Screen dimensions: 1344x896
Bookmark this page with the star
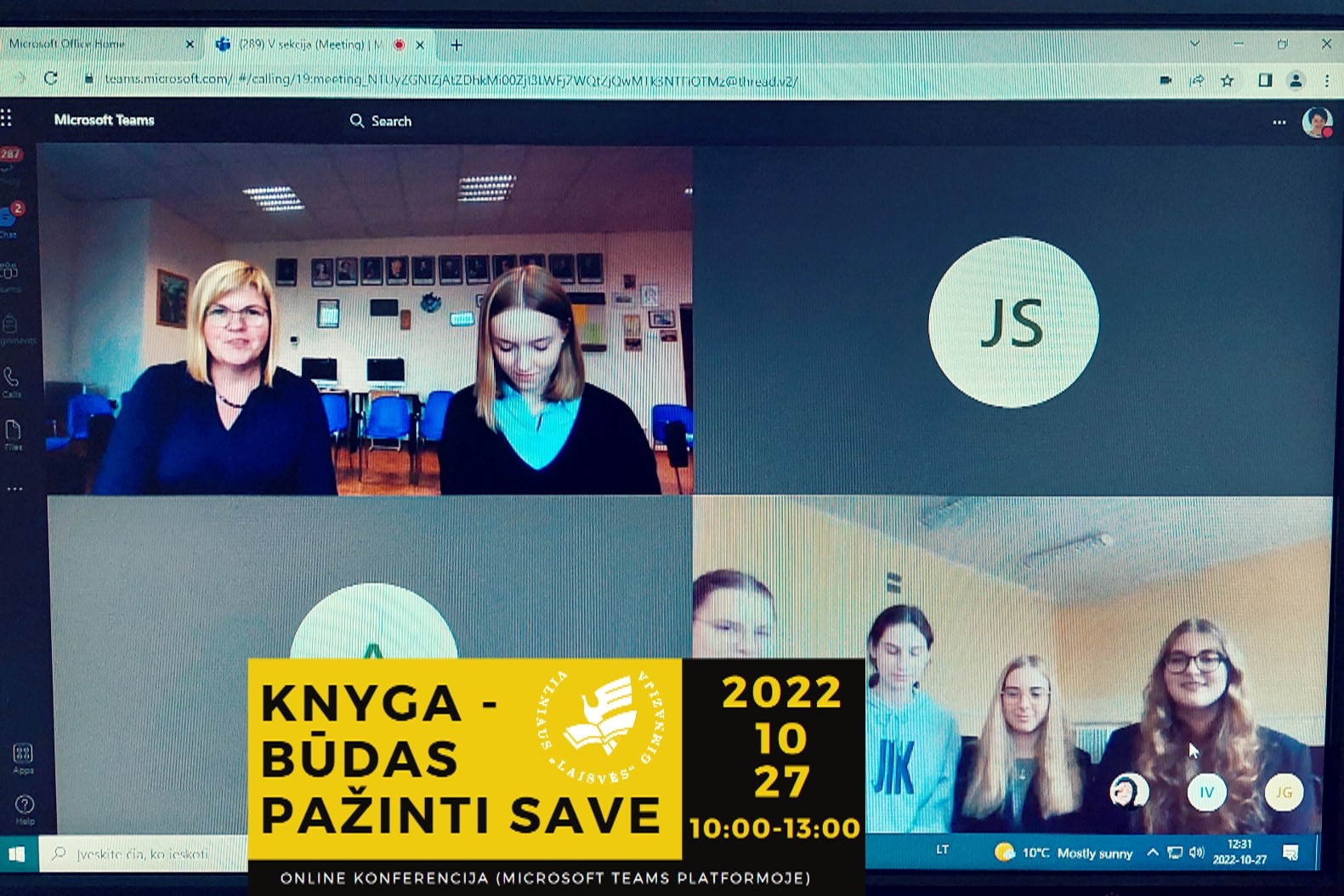1228,80
